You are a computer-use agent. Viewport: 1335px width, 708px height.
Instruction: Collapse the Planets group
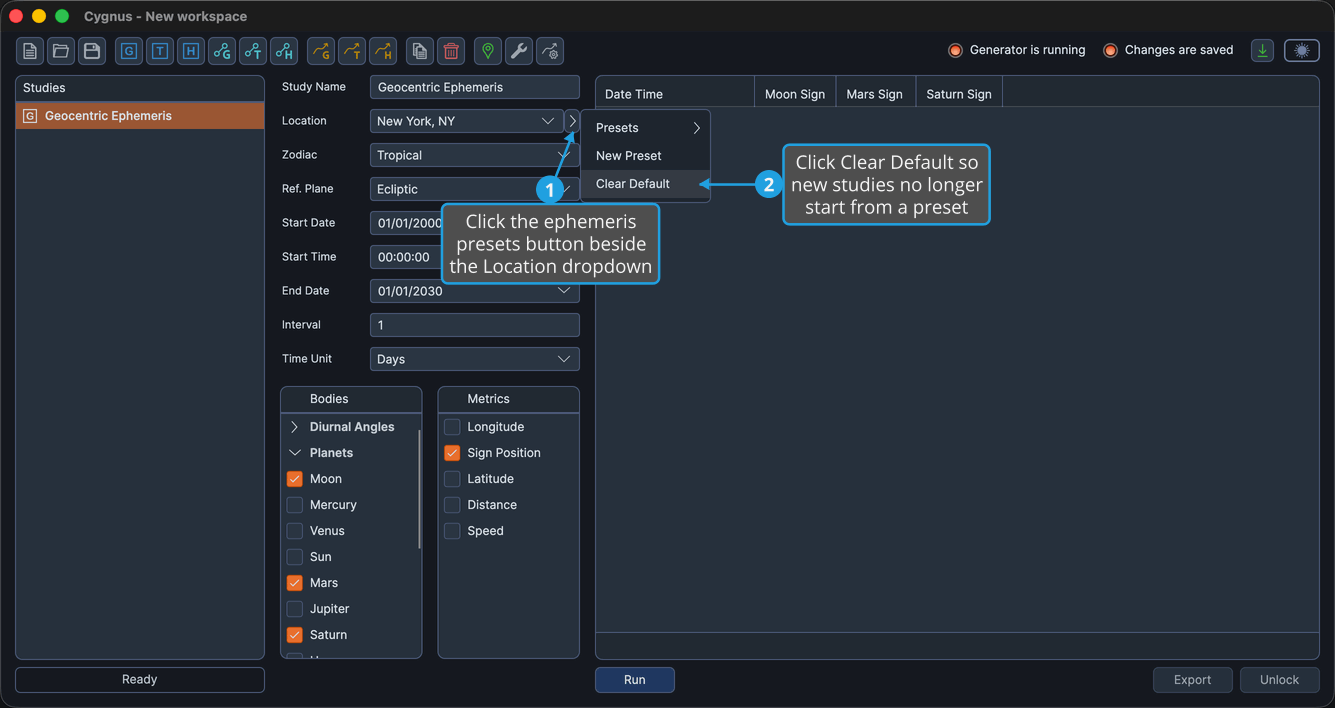(x=295, y=453)
